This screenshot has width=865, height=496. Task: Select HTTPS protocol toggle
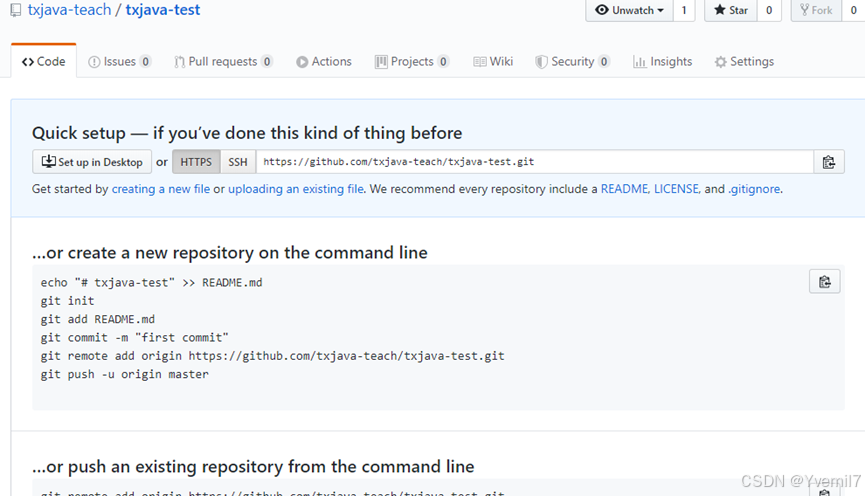pos(196,162)
